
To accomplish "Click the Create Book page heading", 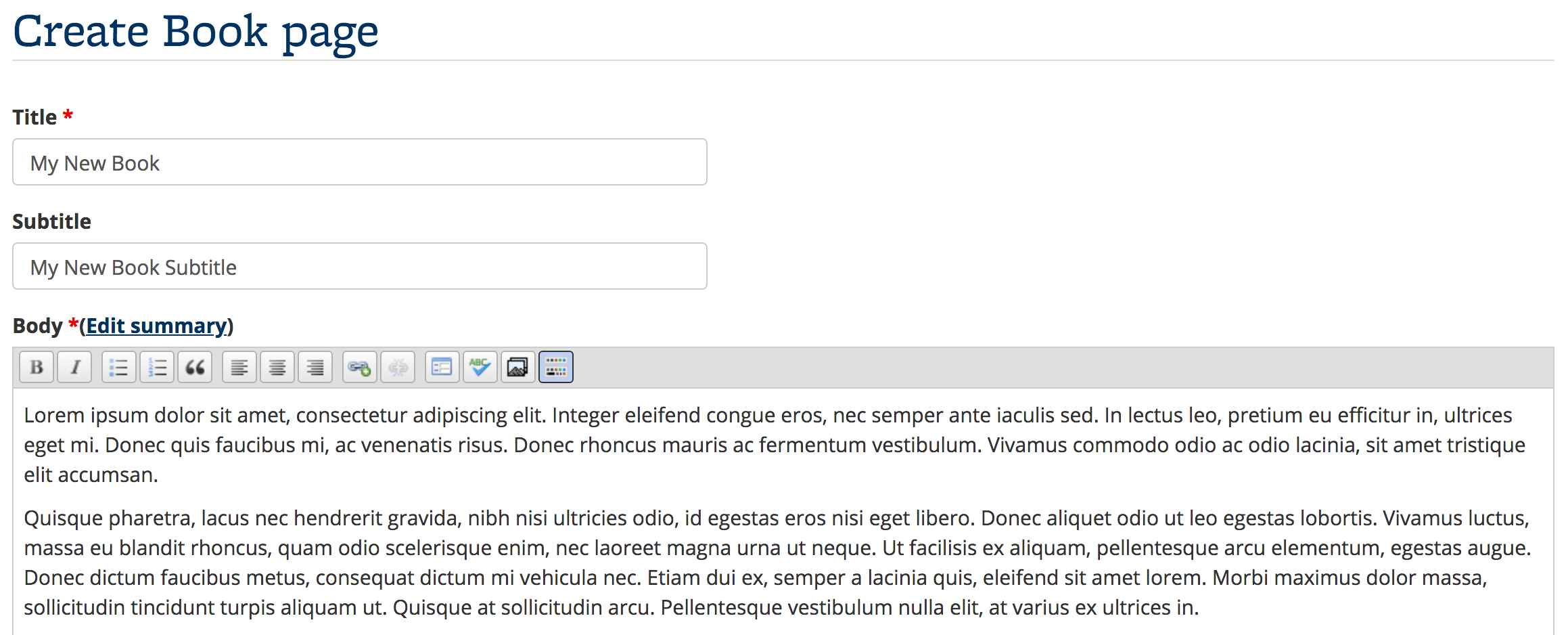I will (x=195, y=31).
